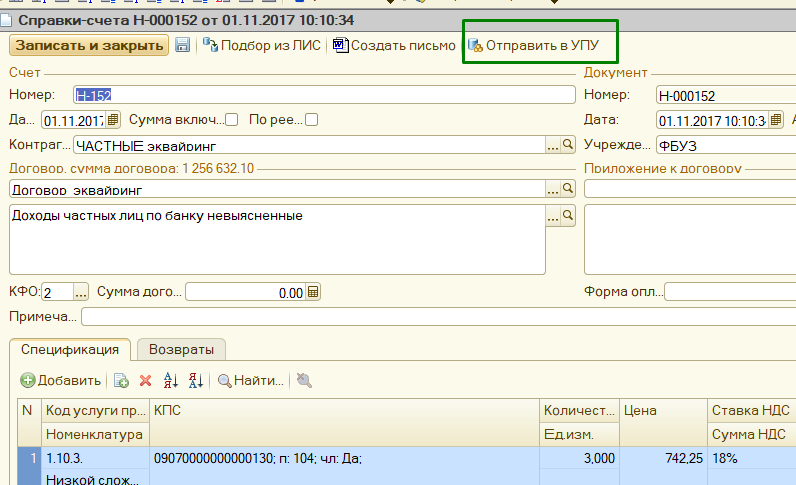Open calculator for 'Сумма дого...' field

tap(313, 292)
